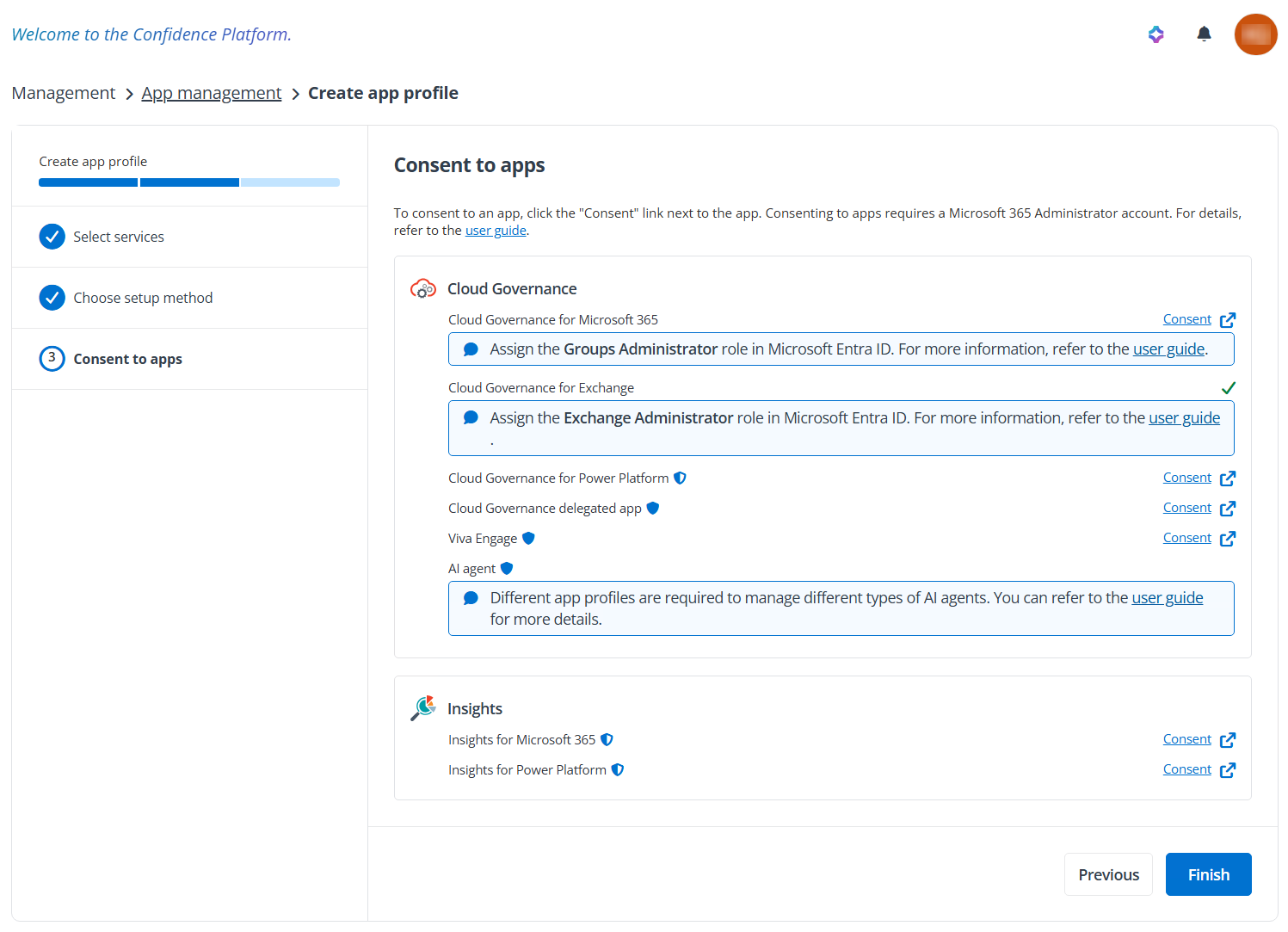Click chat bubble icon in Groups Administrator note
Image resolution: width=1288 pixels, height=932 pixels.
[471, 349]
